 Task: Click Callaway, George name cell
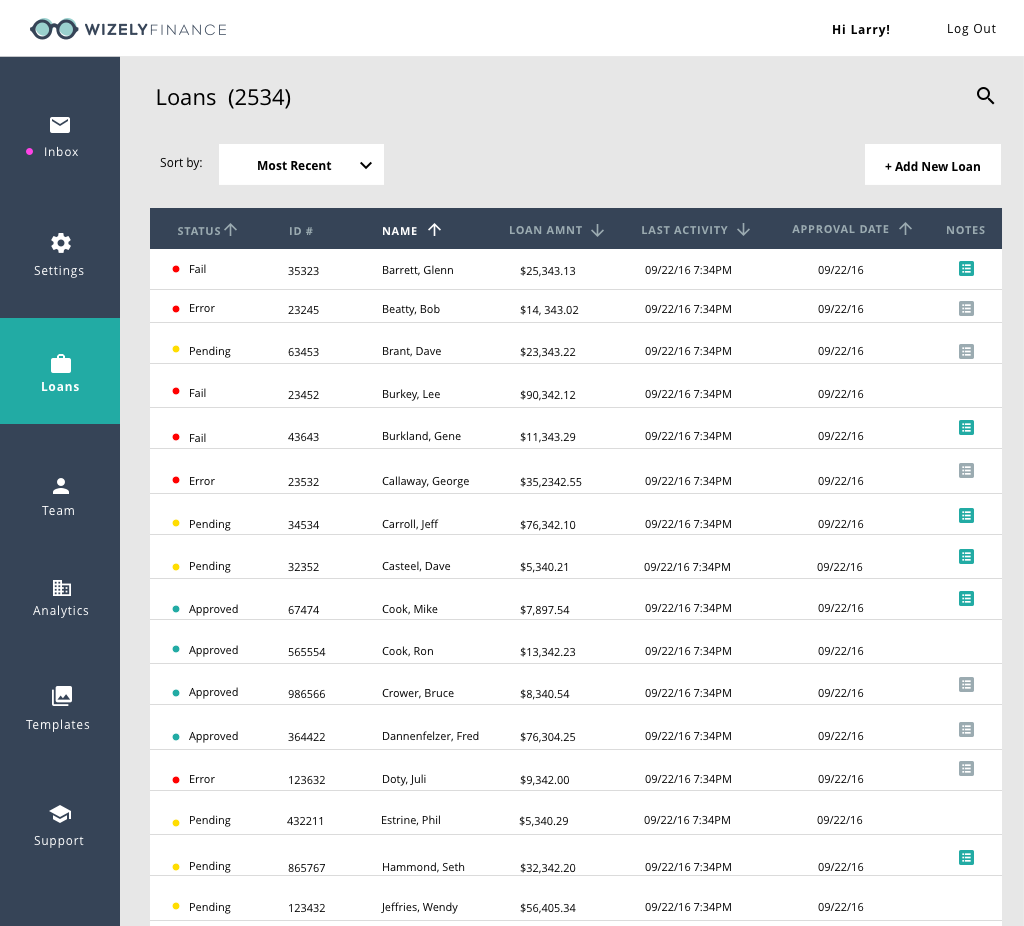(x=425, y=481)
